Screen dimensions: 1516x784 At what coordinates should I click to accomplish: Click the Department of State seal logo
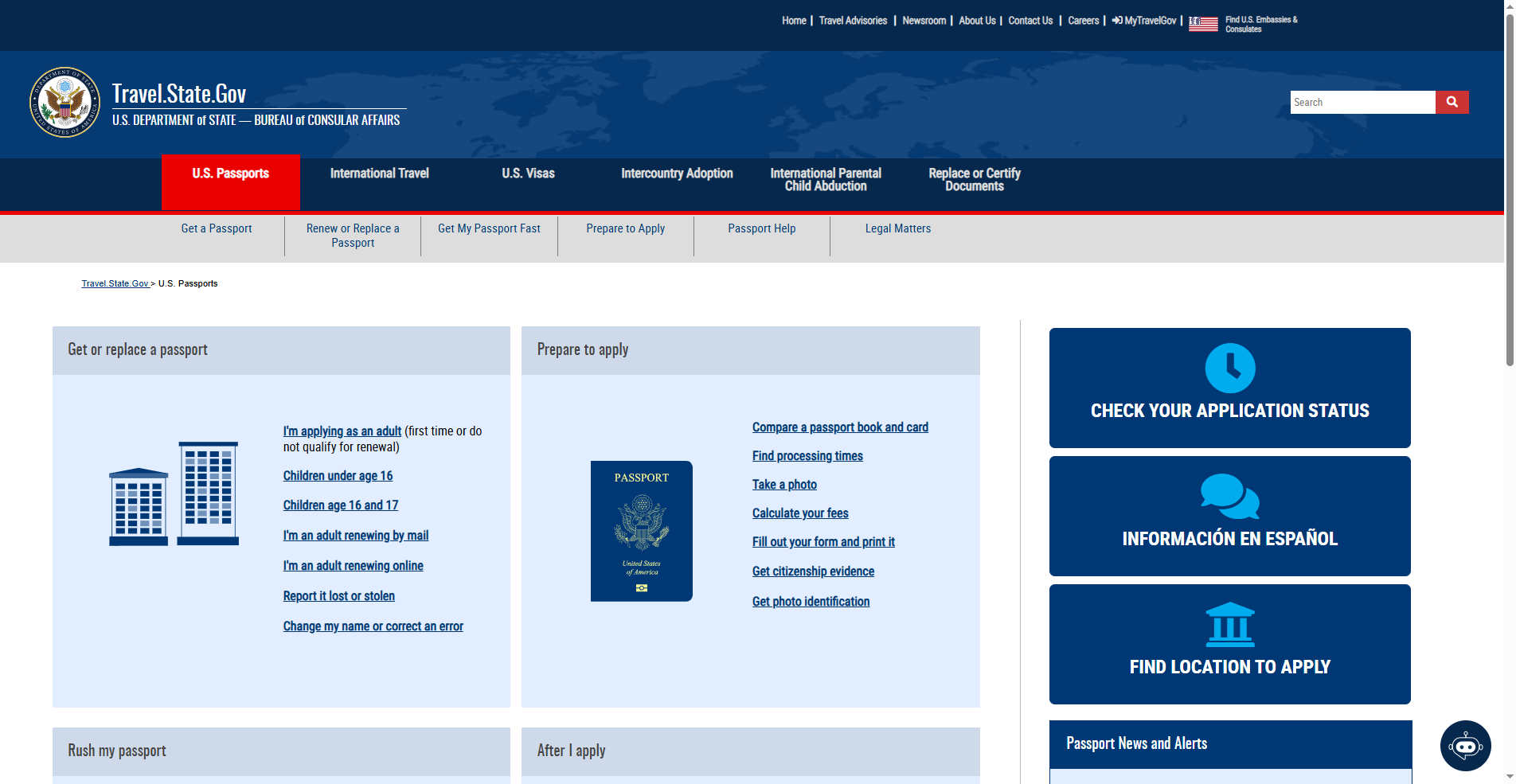coord(64,102)
